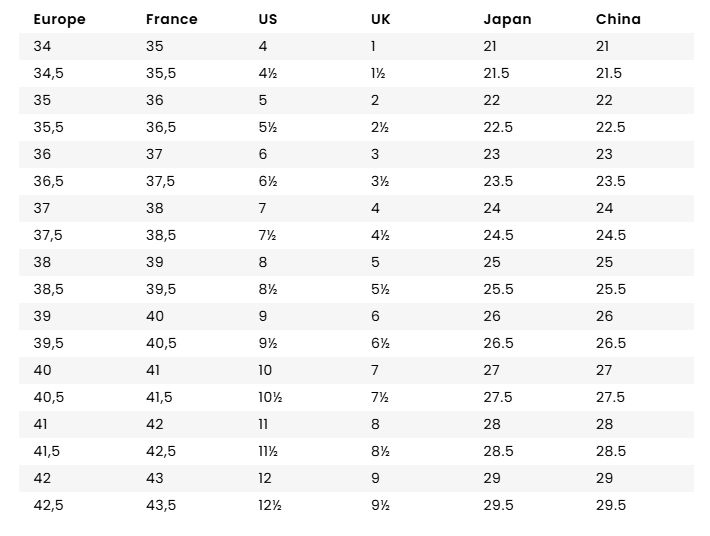Select Europe size 42,5 cell

pos(48,505)
